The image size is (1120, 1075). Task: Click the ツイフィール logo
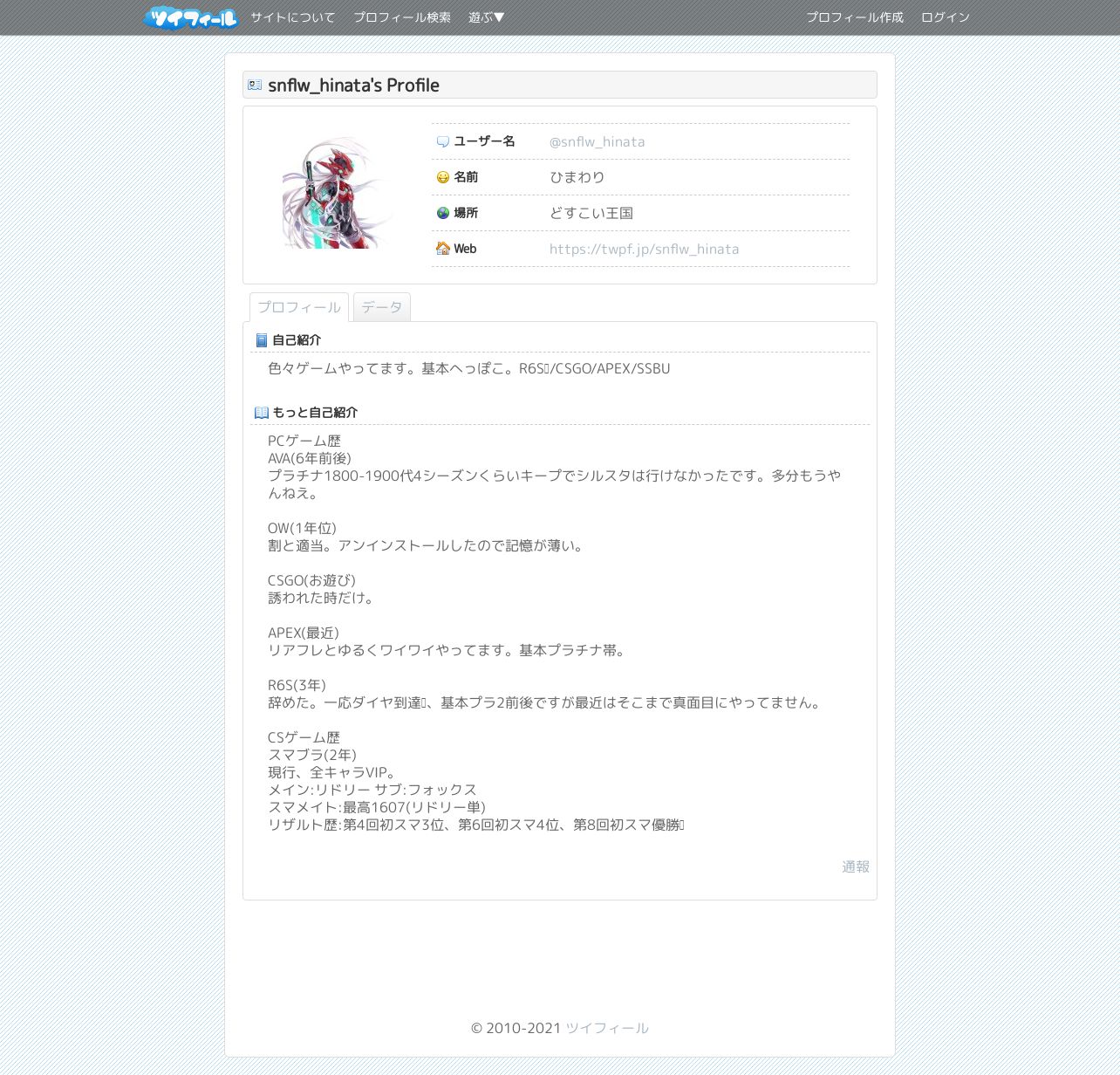tap(191, 17)
